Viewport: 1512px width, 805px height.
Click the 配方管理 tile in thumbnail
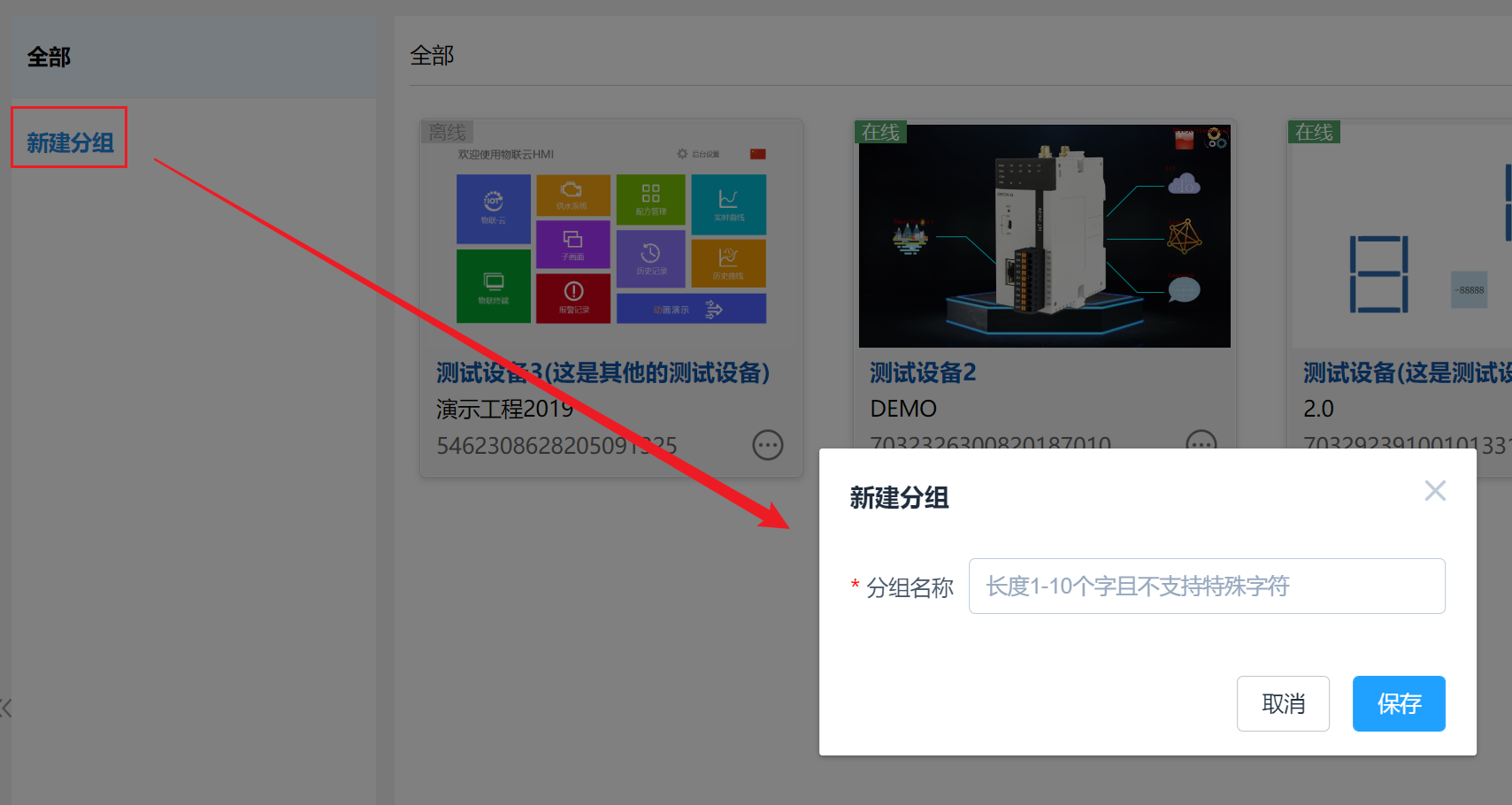pos(651,200)
